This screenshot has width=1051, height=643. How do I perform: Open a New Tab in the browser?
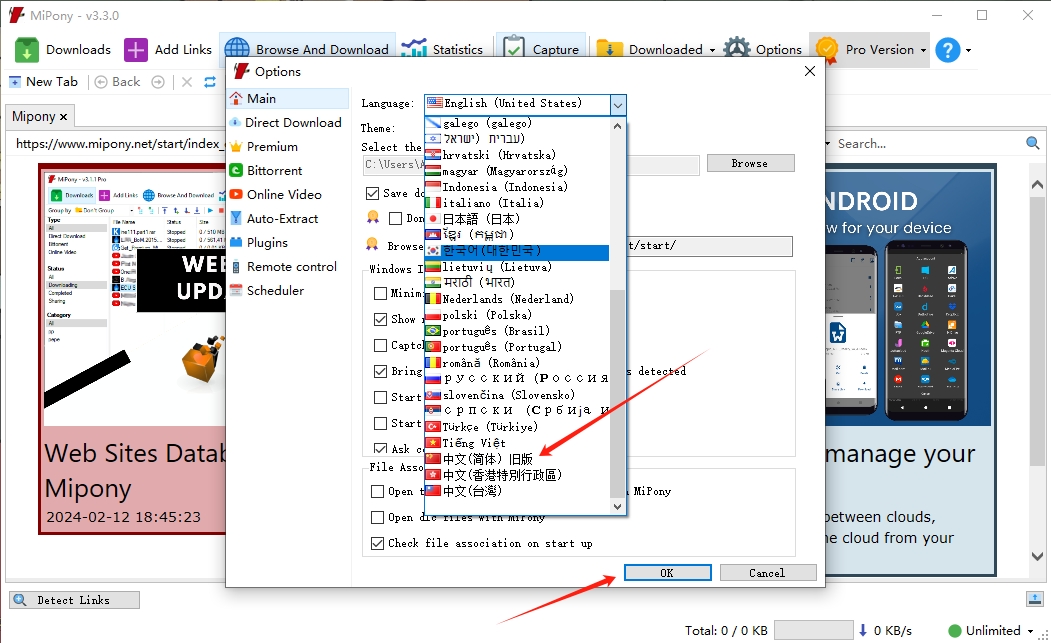[45, 81]
